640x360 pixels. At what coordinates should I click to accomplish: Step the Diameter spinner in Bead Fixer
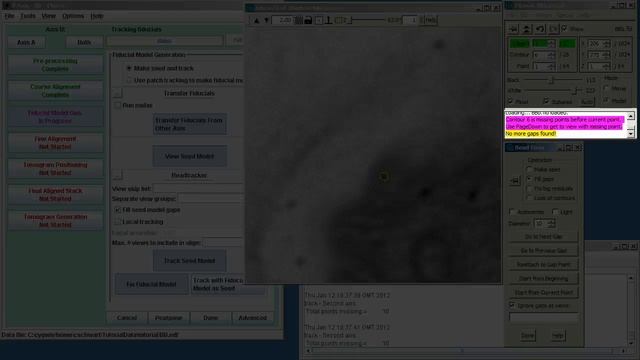click(x=552, y=224)
